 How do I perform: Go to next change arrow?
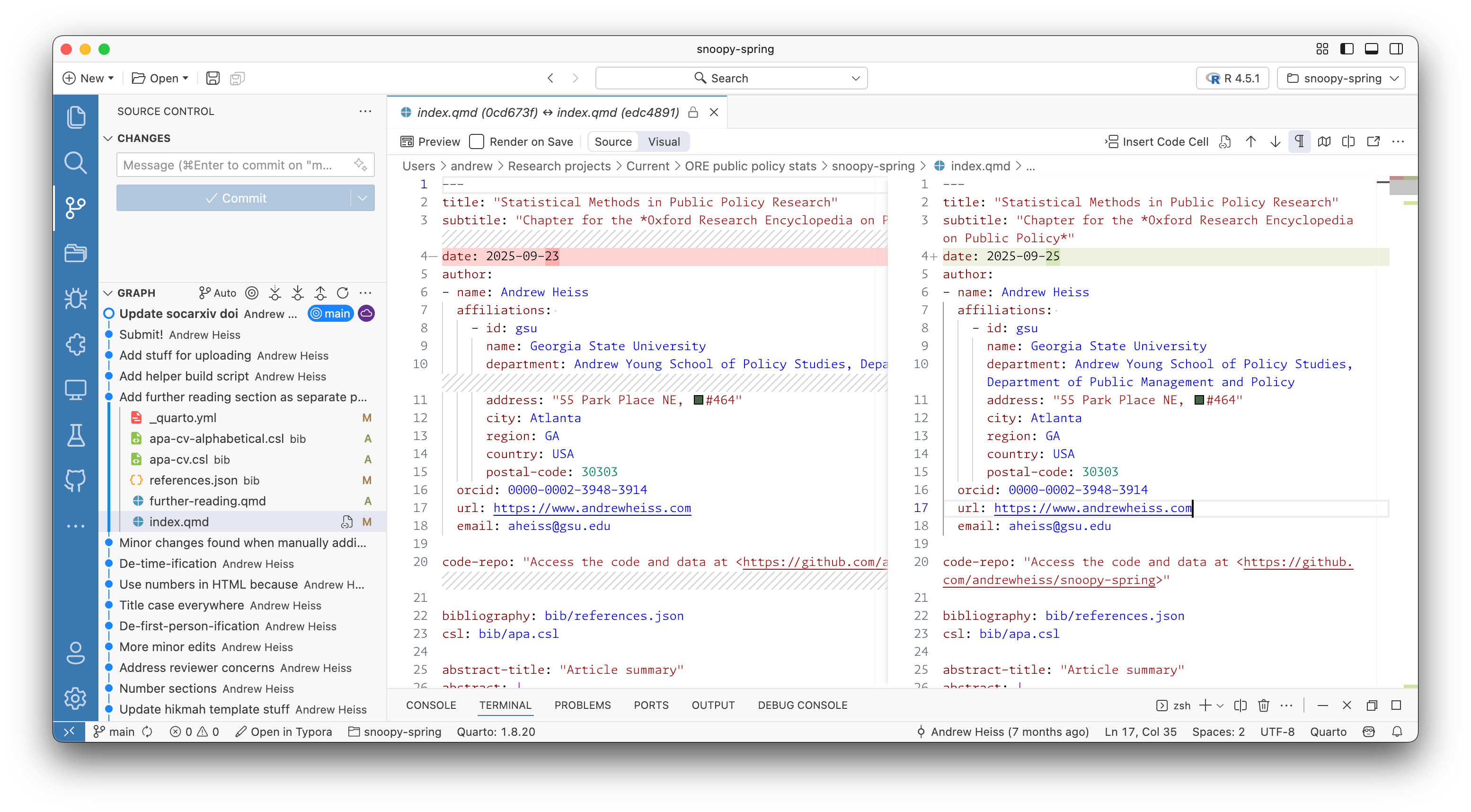1275,141
